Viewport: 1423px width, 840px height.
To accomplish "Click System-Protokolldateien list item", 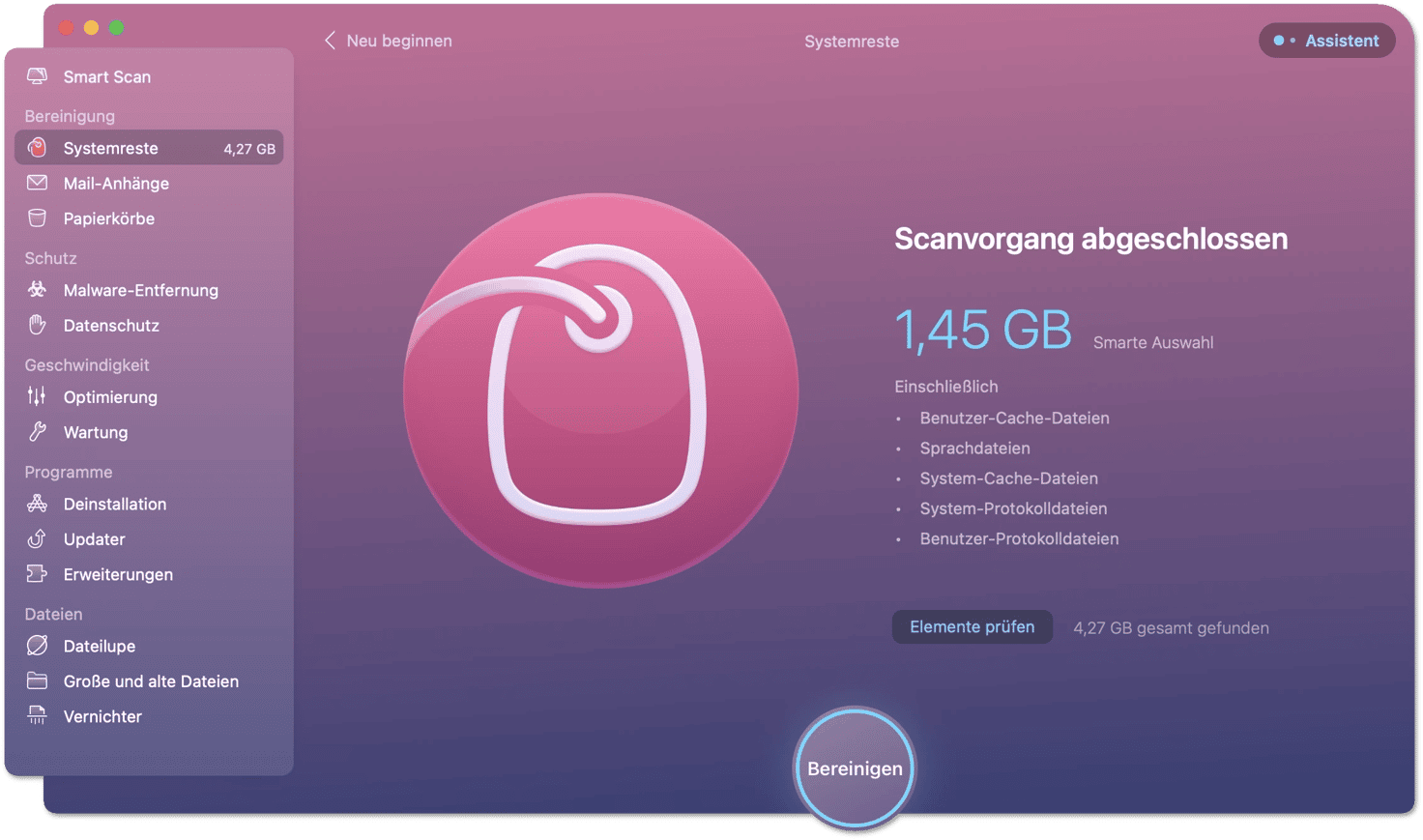I will pyautogui.click(x=1013, y=507).
